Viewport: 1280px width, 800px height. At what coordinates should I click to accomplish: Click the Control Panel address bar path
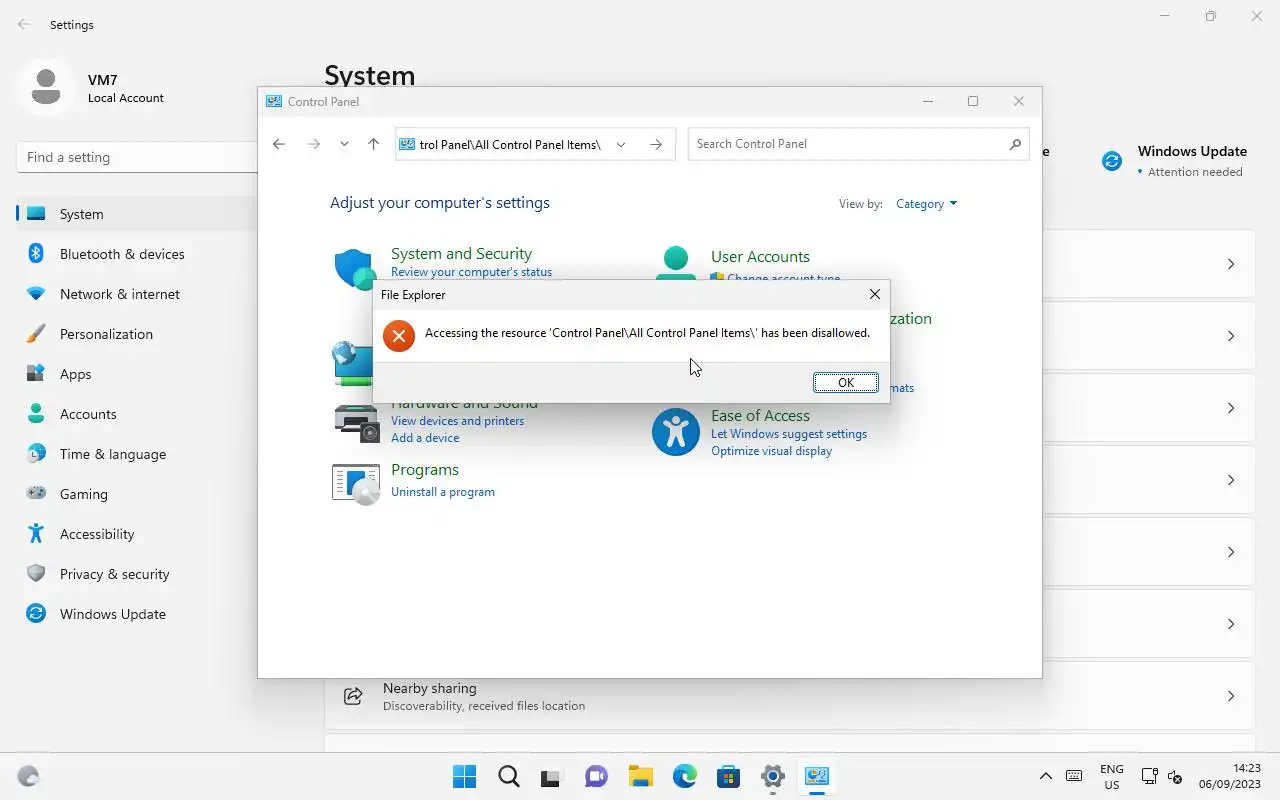tap(510, 144)
